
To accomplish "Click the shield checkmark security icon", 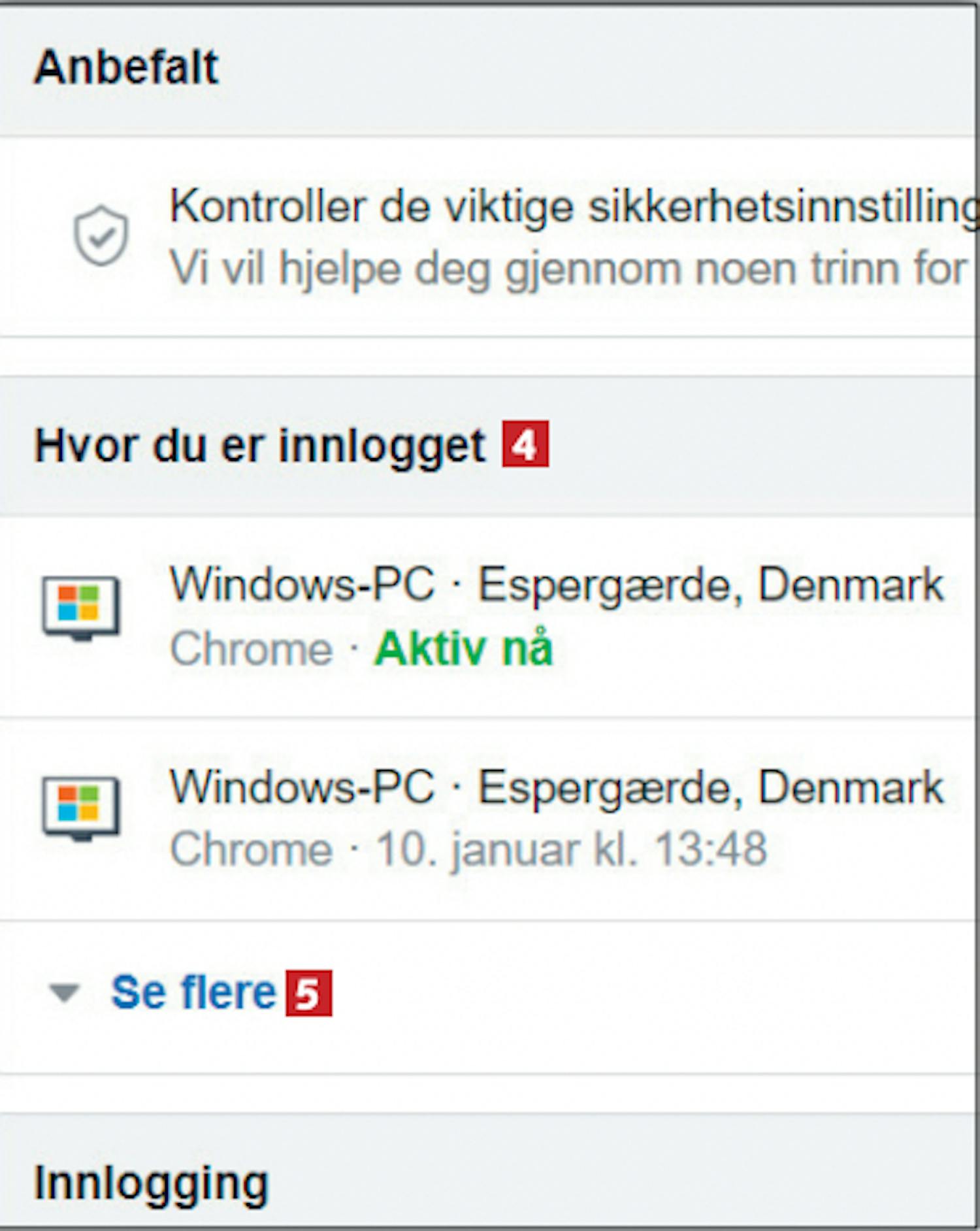I will 101,235.
